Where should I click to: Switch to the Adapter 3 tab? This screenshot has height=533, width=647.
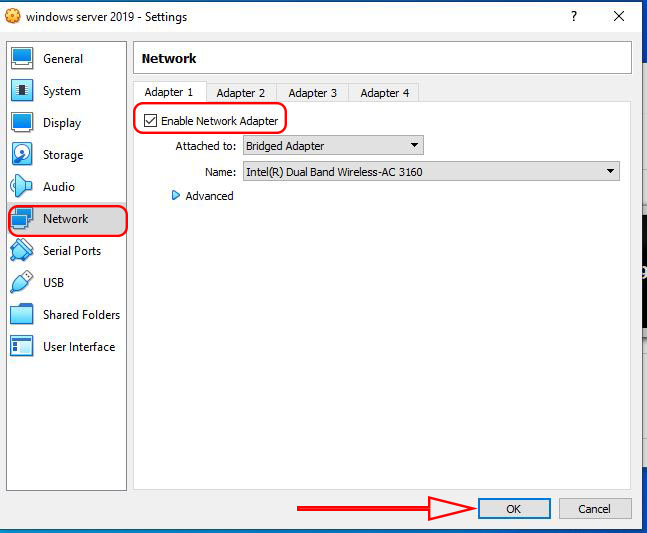pos(312,93)
